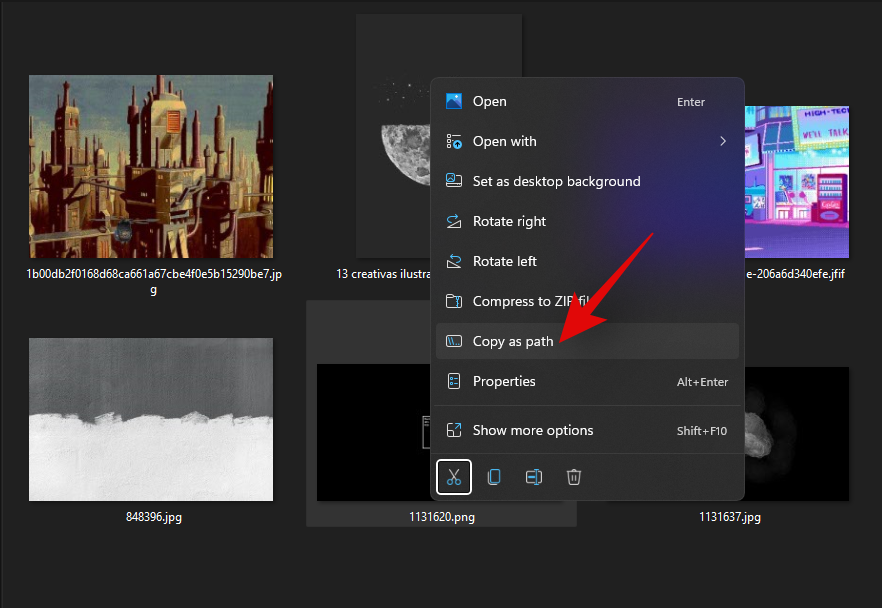Click the Cut scissors icon
The height and width of the screenshot is (608, 882).
point(454,477)
